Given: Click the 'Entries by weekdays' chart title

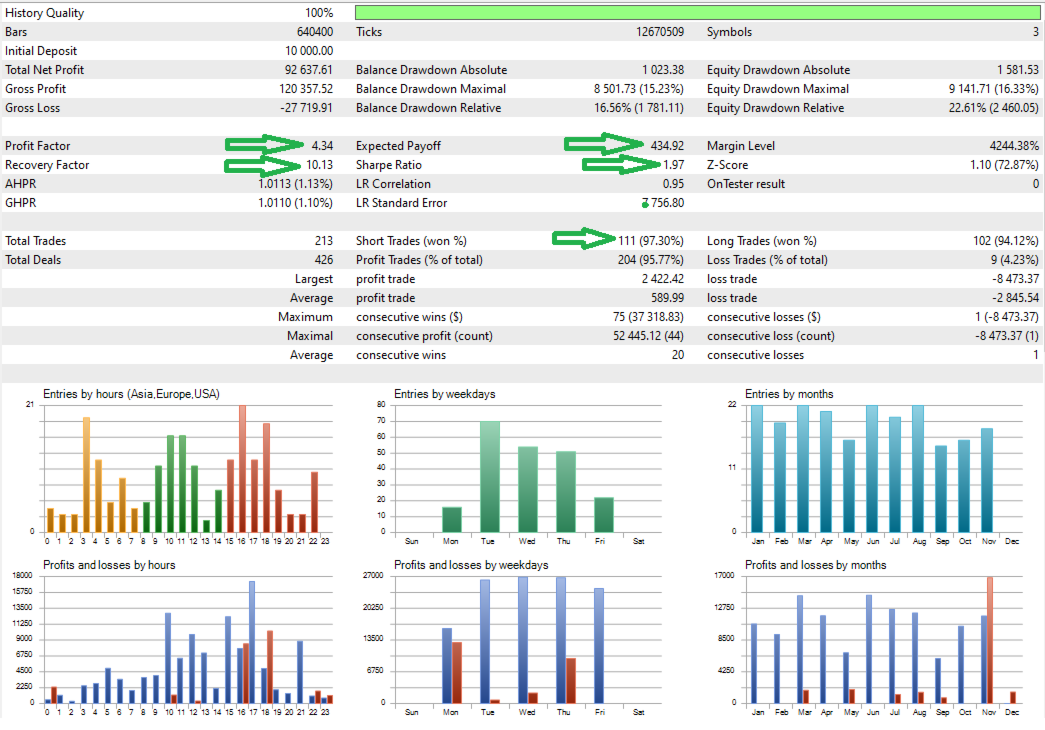Looking at the screenshot, I should click(445, 394).
